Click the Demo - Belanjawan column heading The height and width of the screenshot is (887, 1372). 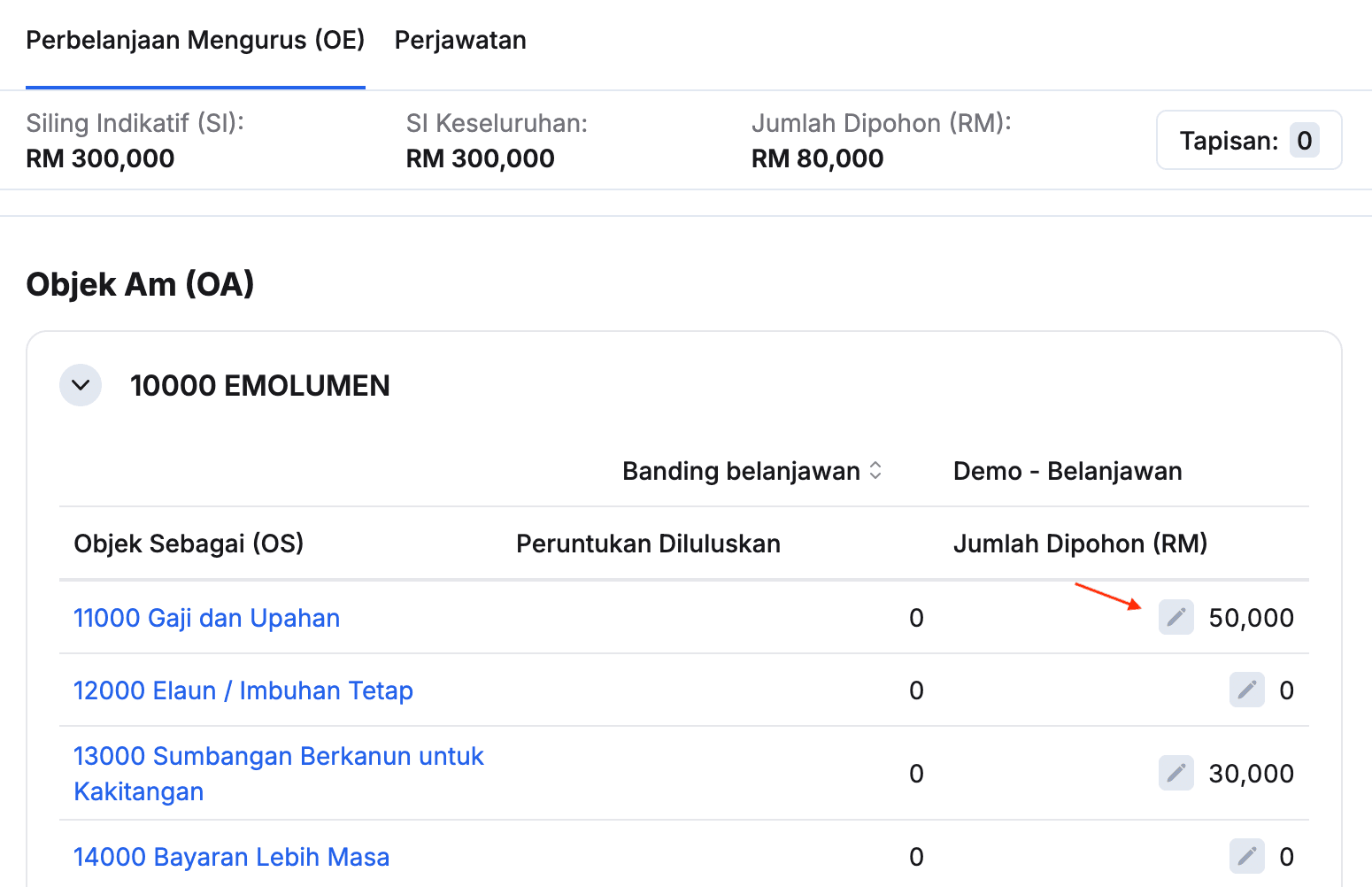click(x=1067, y=471)
